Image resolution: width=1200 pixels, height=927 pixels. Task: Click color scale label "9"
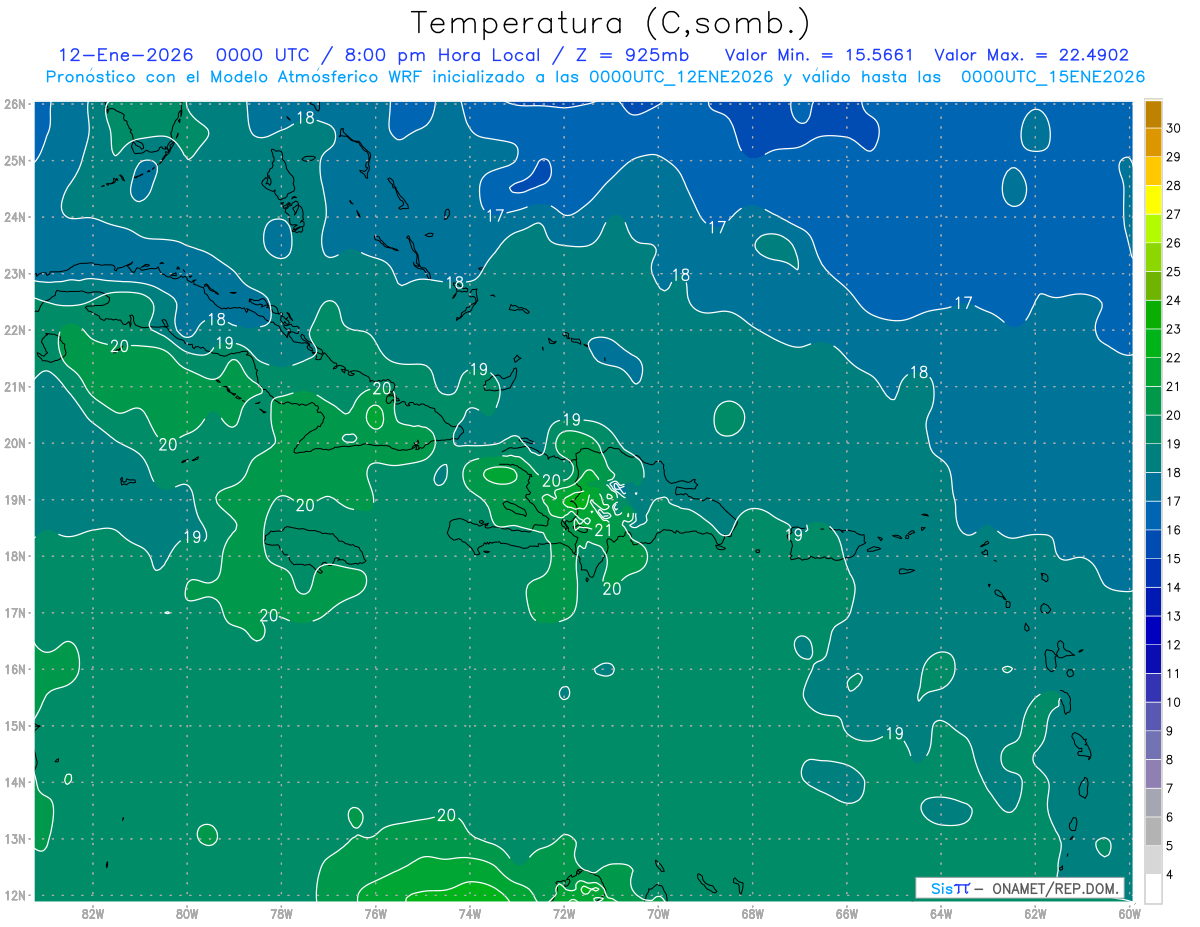coord(1170,731)
